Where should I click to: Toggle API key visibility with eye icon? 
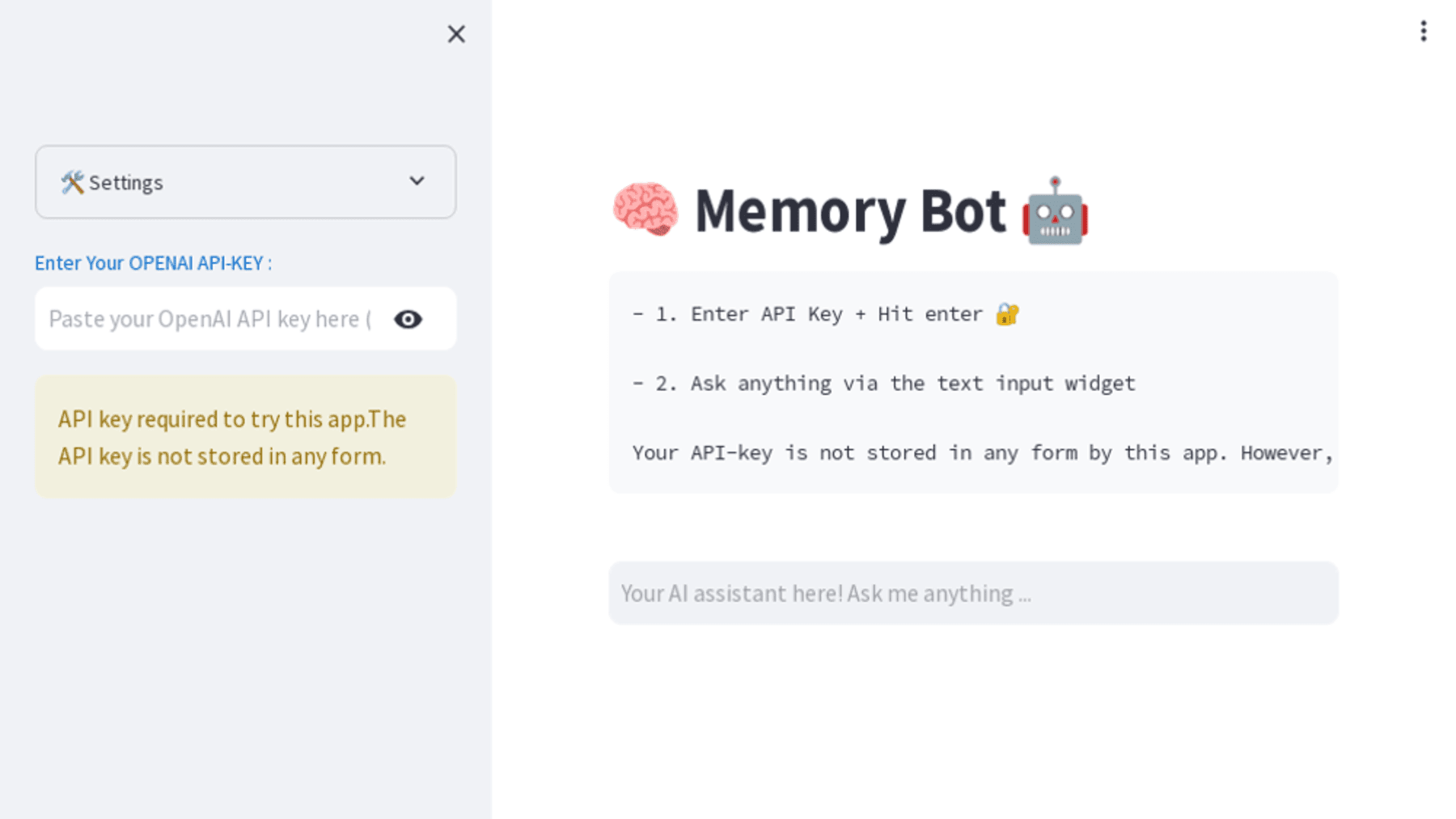[x=408, y=320]
